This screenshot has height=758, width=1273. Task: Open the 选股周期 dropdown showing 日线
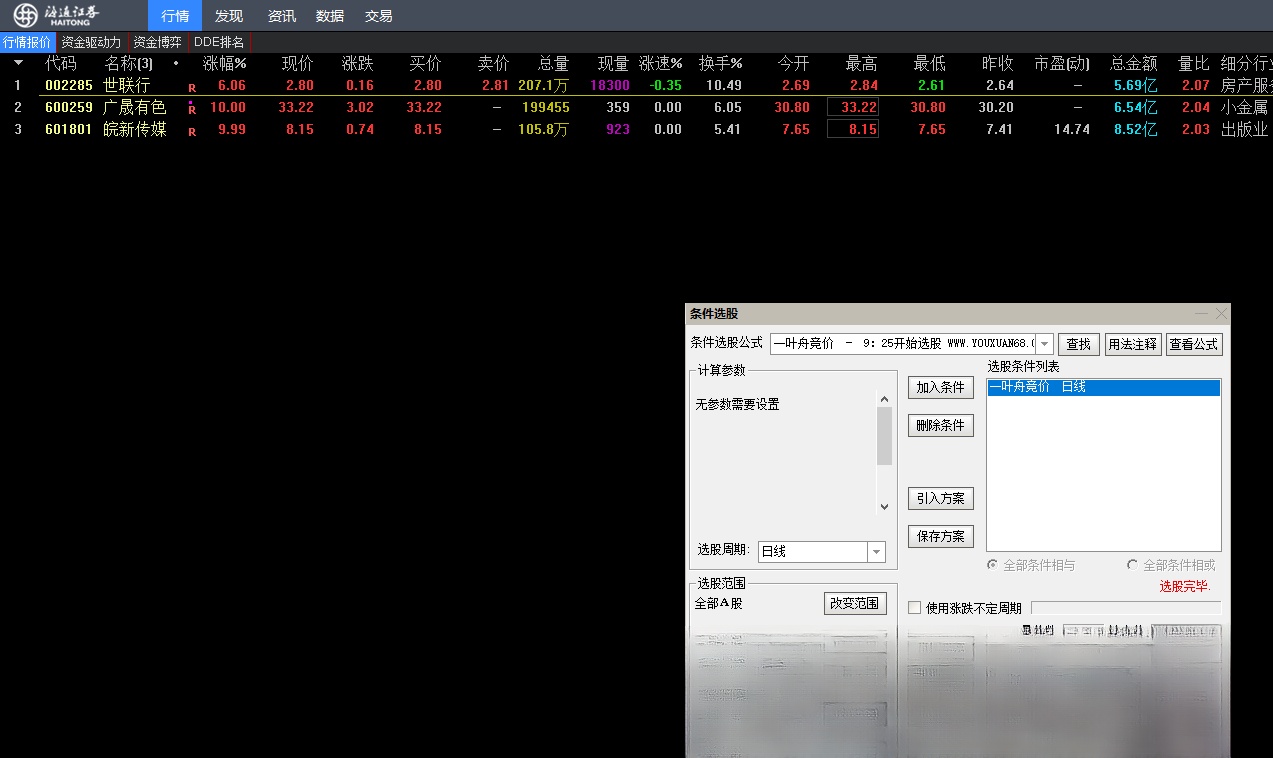874,551
